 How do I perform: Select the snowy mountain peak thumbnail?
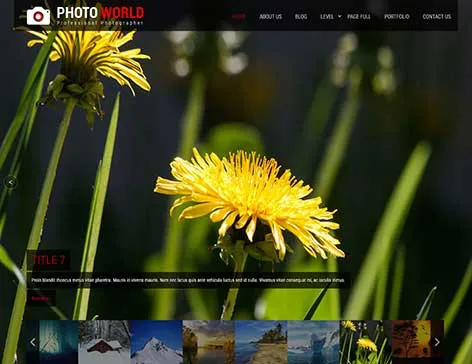click(157, 342)
